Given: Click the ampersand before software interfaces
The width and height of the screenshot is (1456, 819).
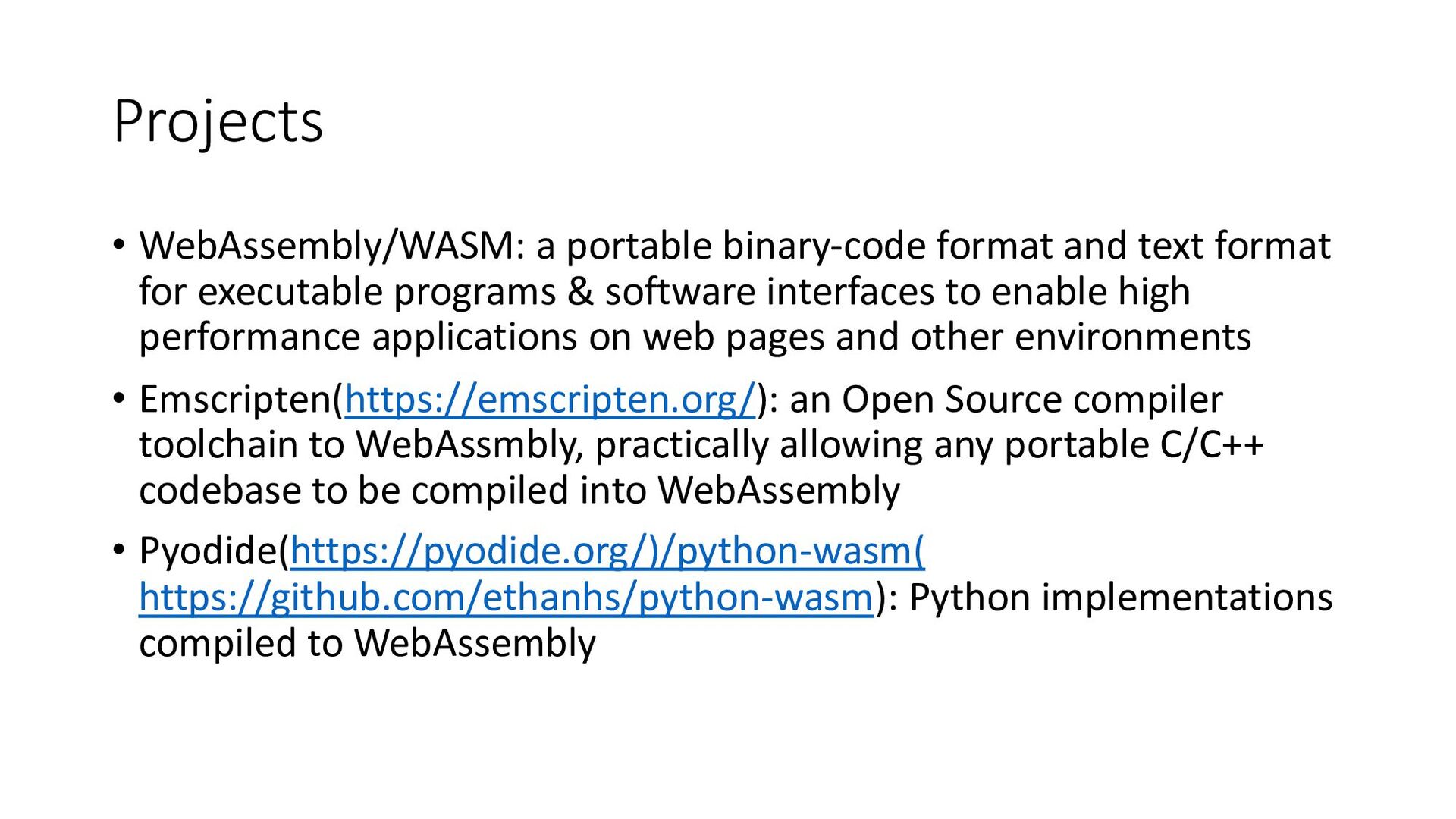Looking at the screenshot, I should [580, 292].
